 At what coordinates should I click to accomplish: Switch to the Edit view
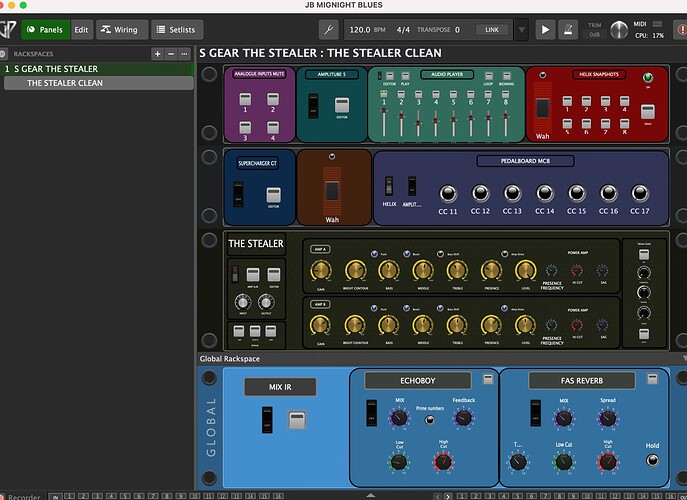click(x=81, y=30)
